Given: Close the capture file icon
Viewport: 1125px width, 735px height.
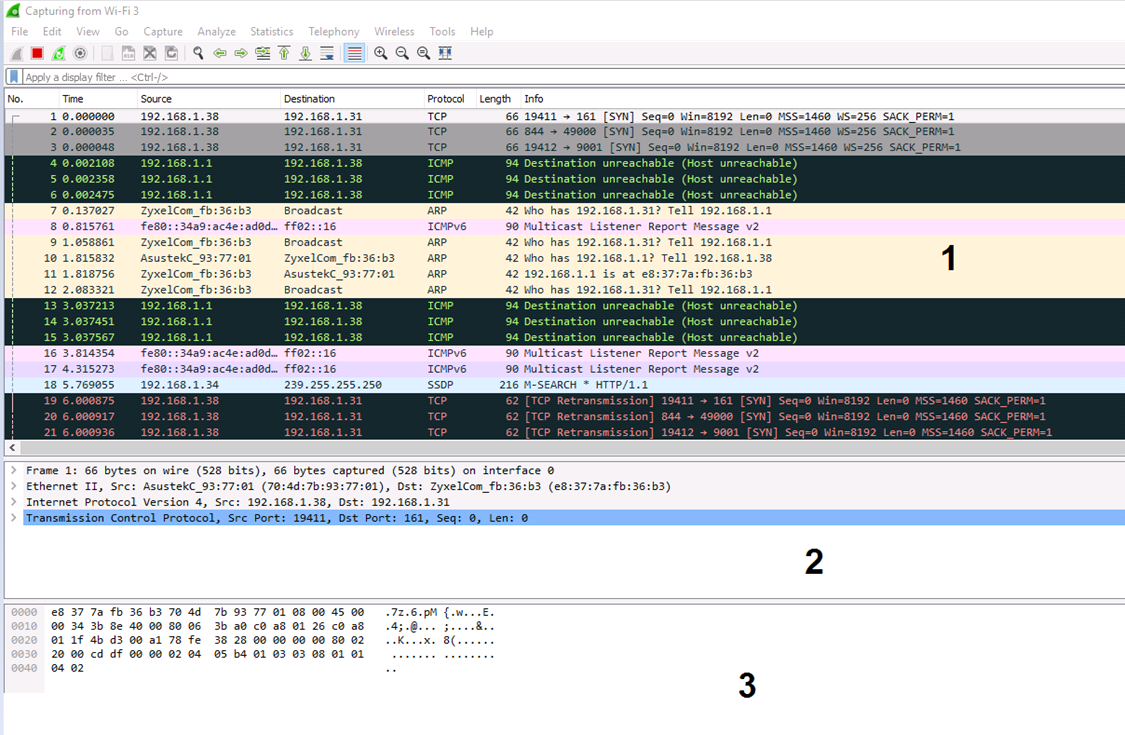Looking at the screenshot, I should coord(150,53).
